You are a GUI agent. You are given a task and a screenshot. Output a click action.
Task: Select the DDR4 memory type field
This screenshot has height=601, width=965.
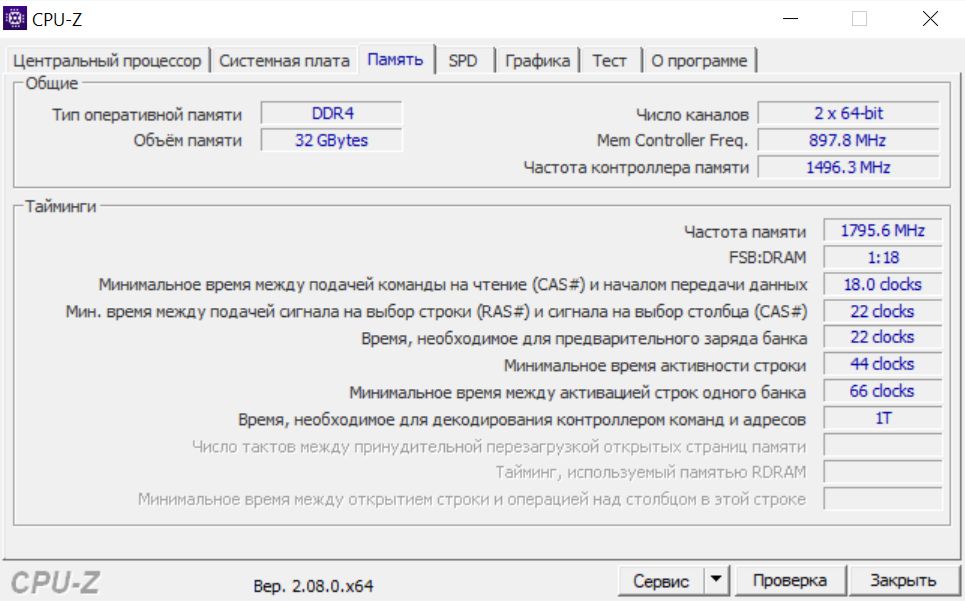[x=332, y=114]
